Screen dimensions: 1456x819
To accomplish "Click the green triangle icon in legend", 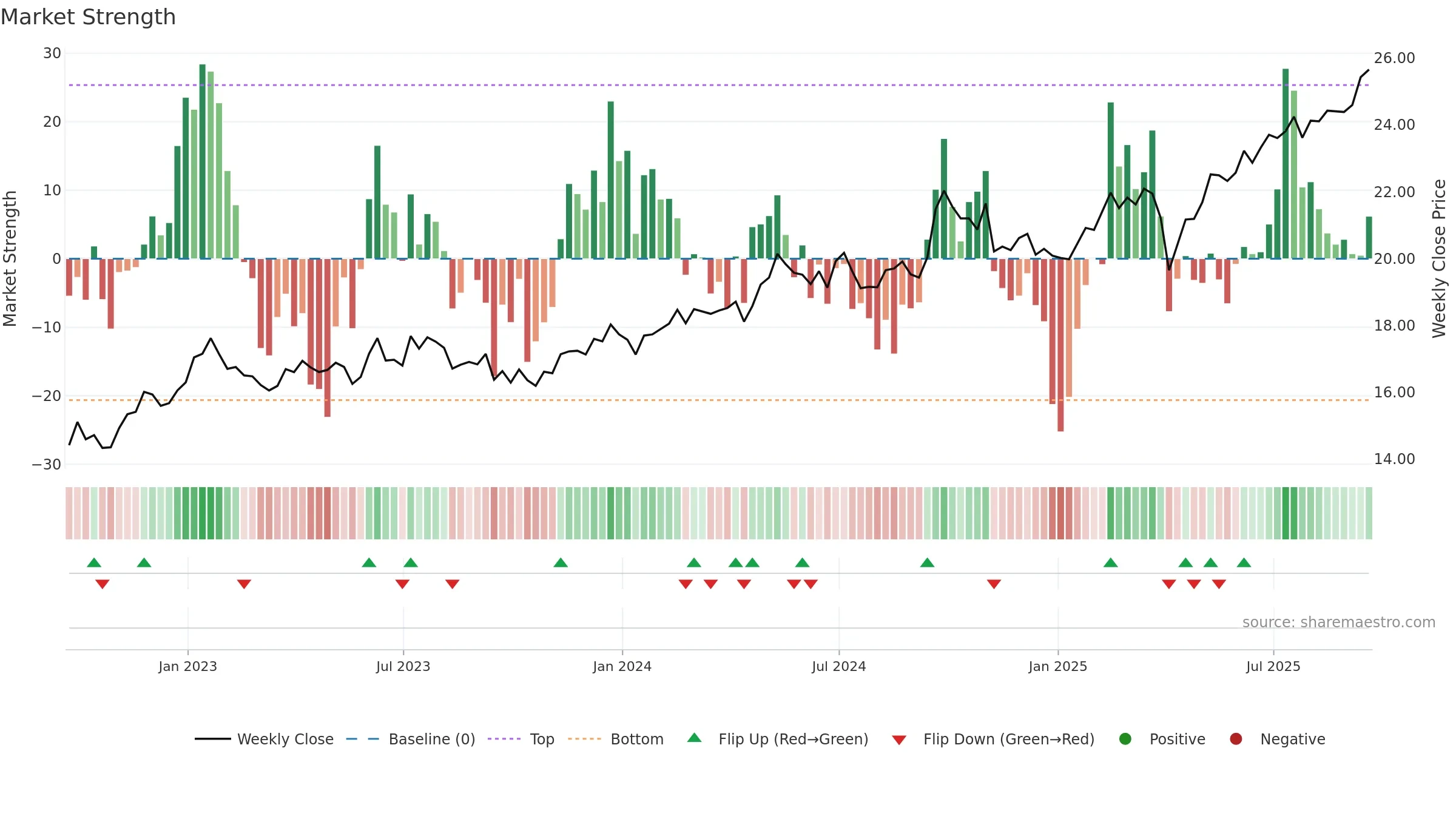I will click(695, 738).
